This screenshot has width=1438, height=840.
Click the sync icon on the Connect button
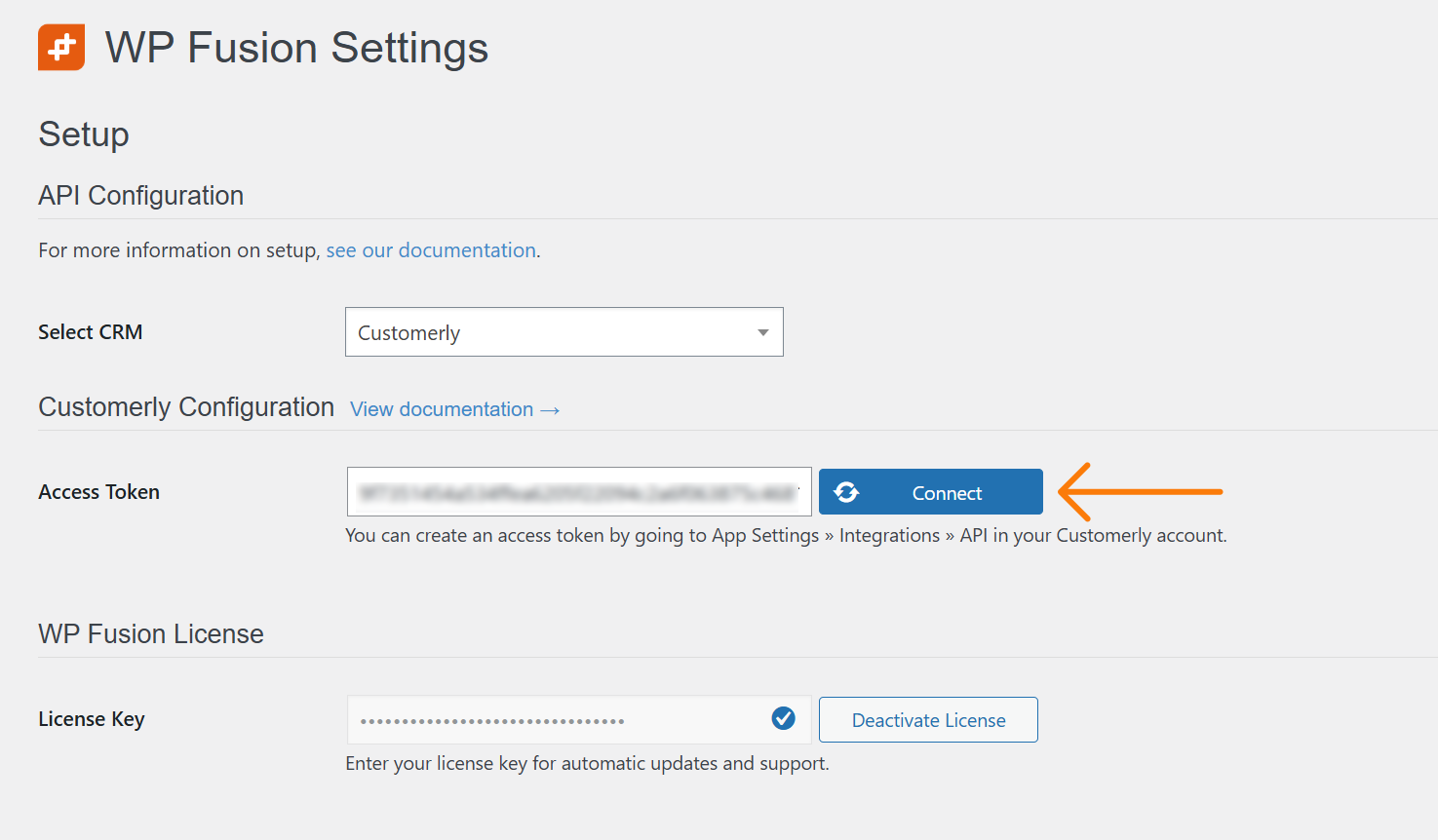pyautogui.click(x=846, y=493)
